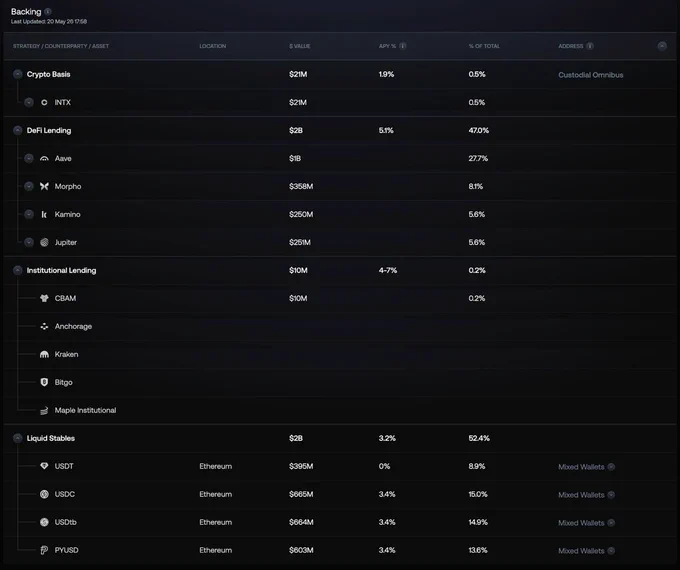Click the Kamino logo icon
This screenshot has width=680, height=570.
coord(44,214)
